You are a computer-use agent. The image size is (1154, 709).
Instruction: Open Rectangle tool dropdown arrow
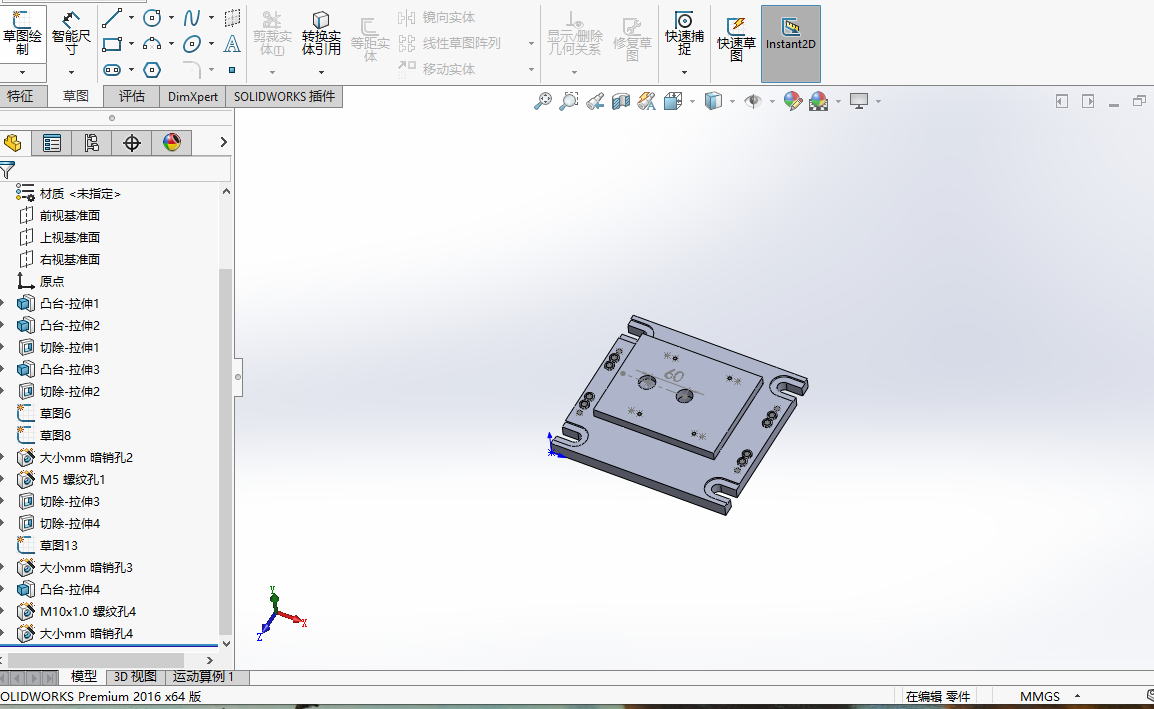(x=131, y=44)
